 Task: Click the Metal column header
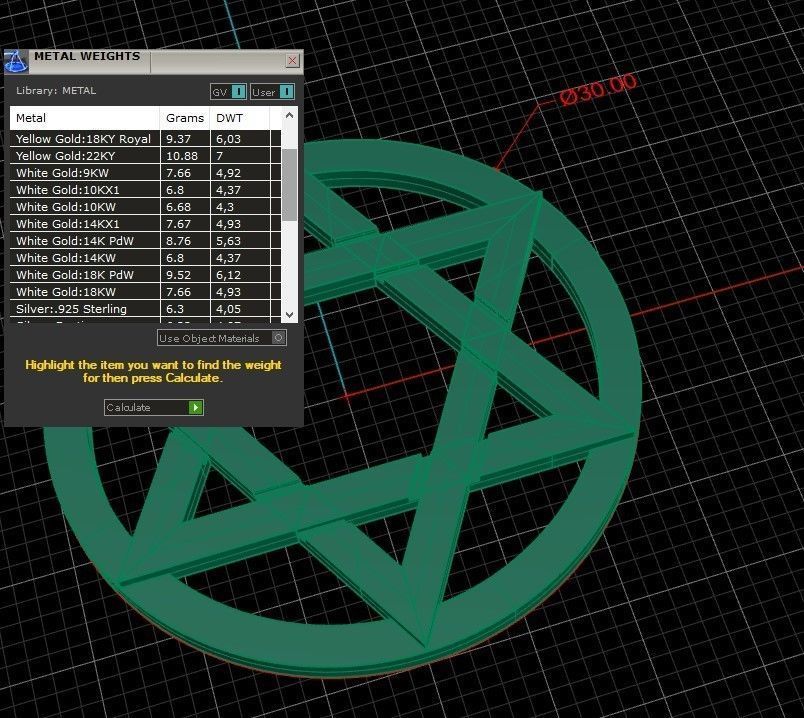point(85,118)
